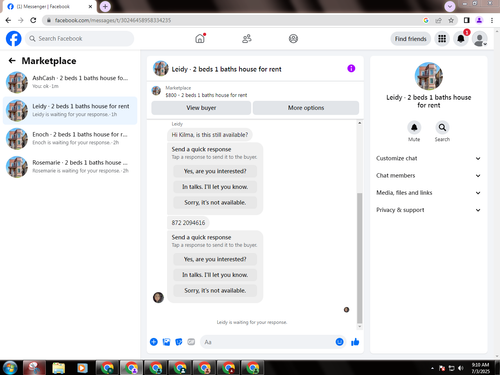Open the Home feed icon
The image size is (500, 375).
click(200, 39)
